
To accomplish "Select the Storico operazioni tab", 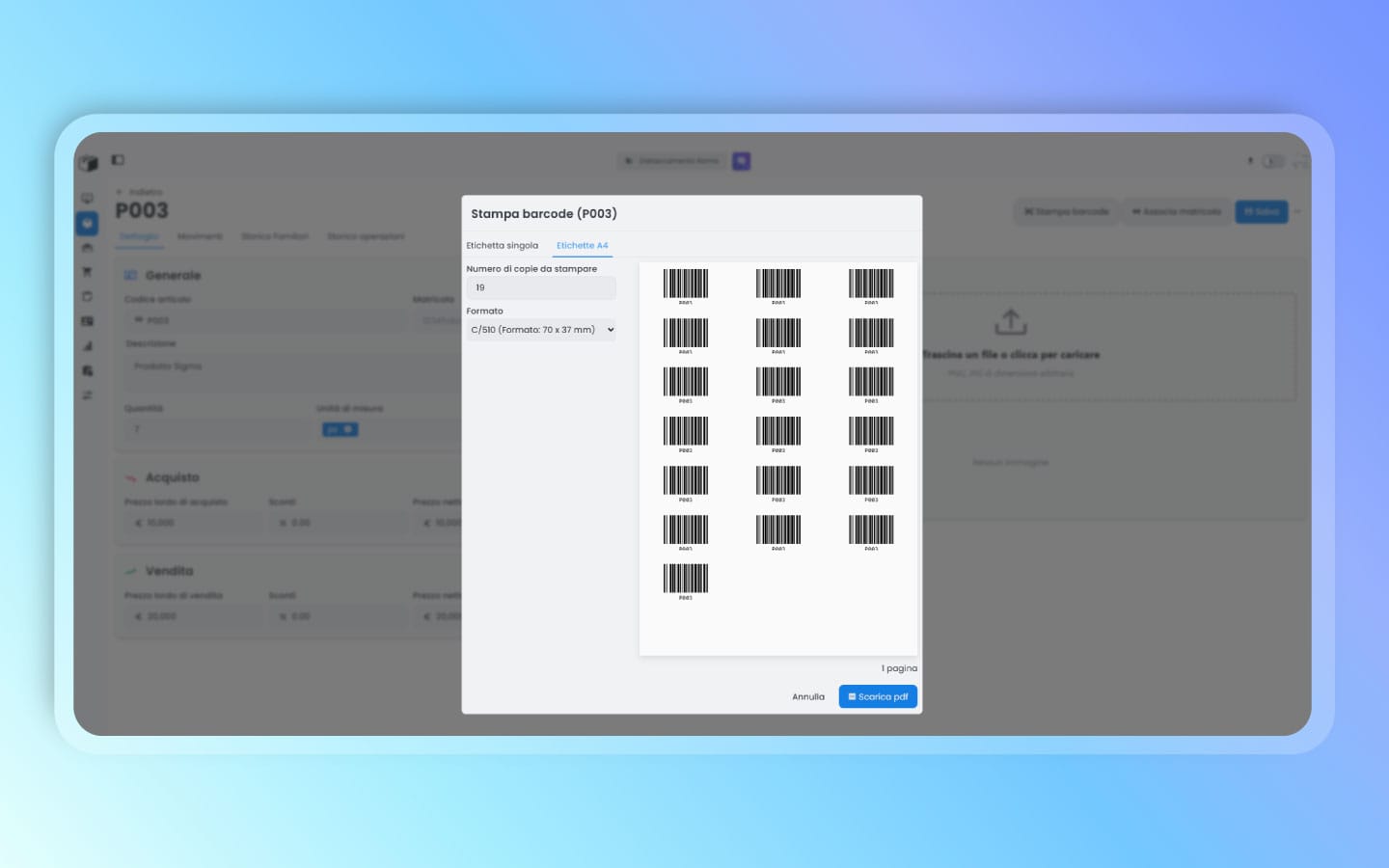I will (x=366, y=236).
